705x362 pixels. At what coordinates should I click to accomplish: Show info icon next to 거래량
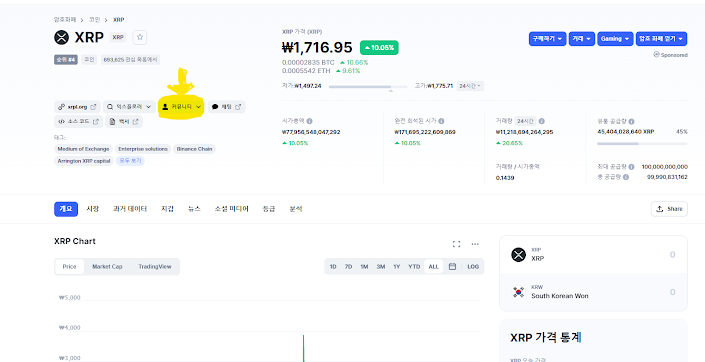point(542,121)
